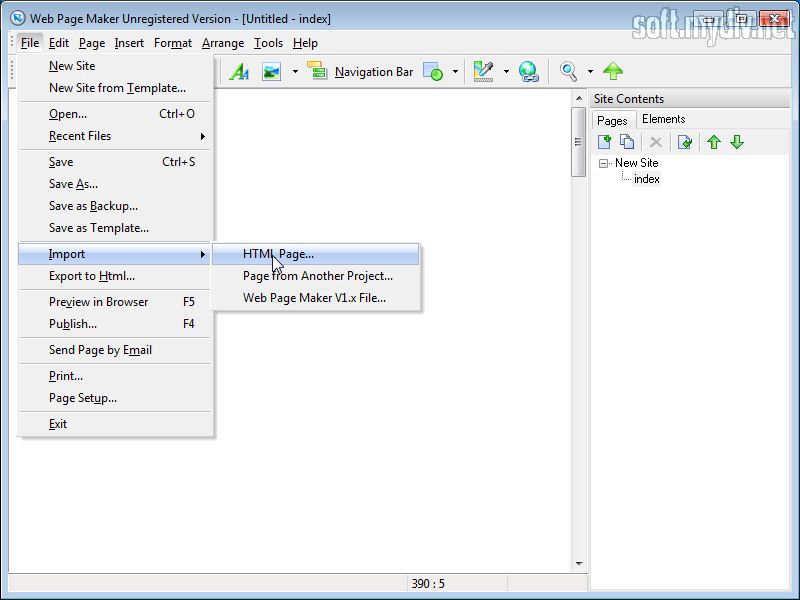Choose Save As... menu entry
The height and width of the screenshot is (600, 800).
[x=115, y=184]
